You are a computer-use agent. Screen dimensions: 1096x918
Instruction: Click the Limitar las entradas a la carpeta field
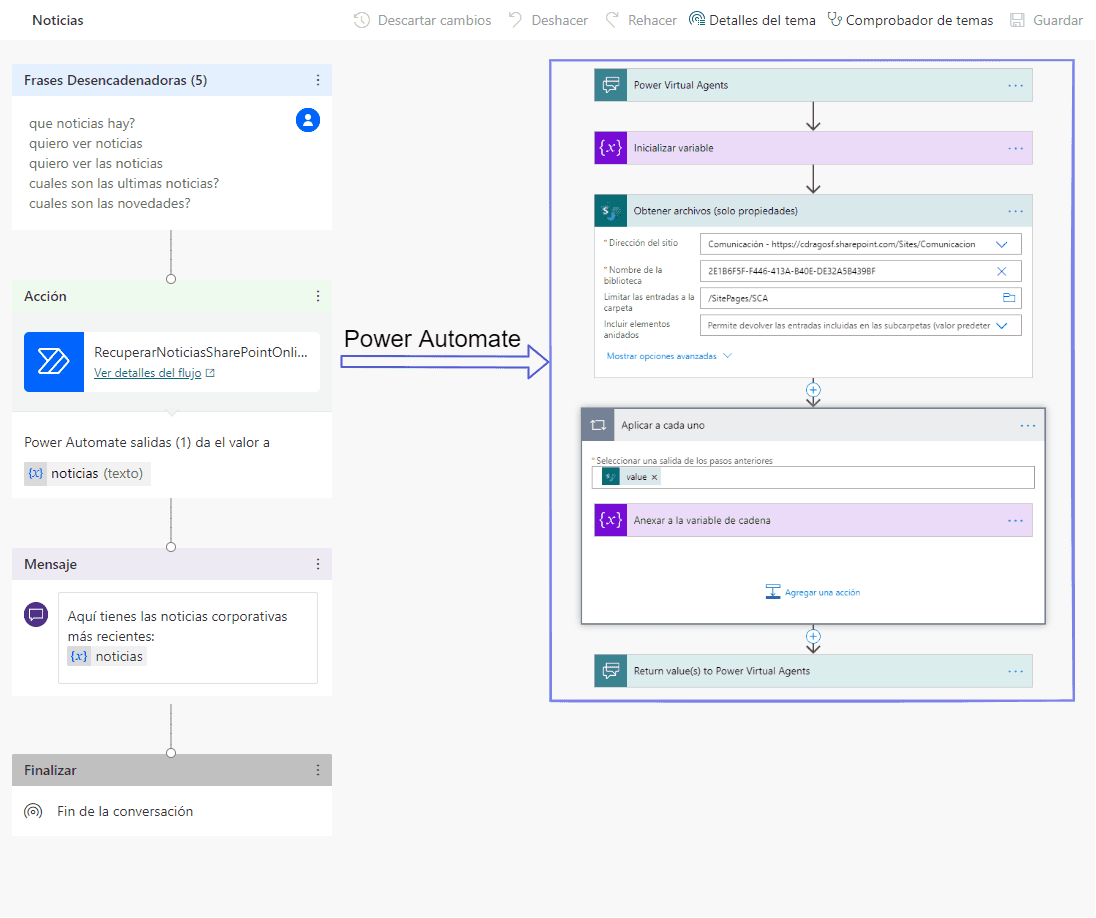pos(860,298)
